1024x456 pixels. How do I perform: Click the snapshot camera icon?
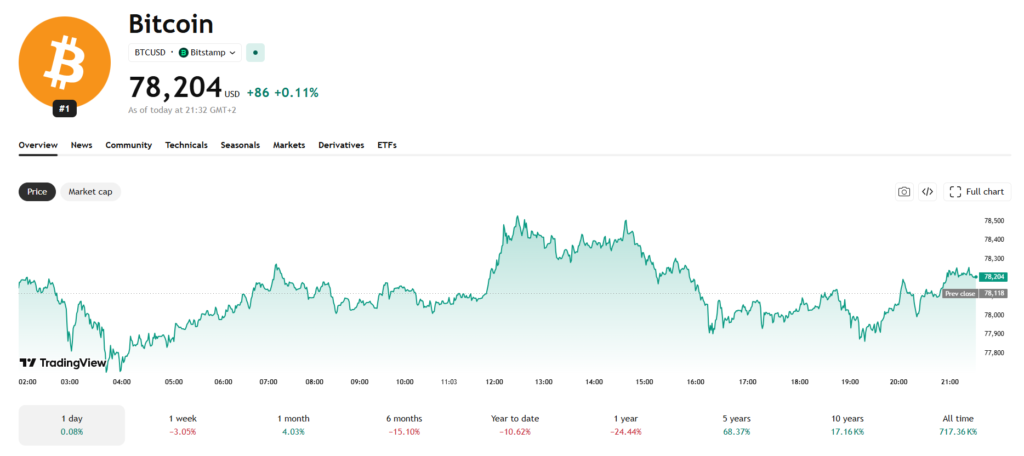pyautogui.click(x=904, y=191)
